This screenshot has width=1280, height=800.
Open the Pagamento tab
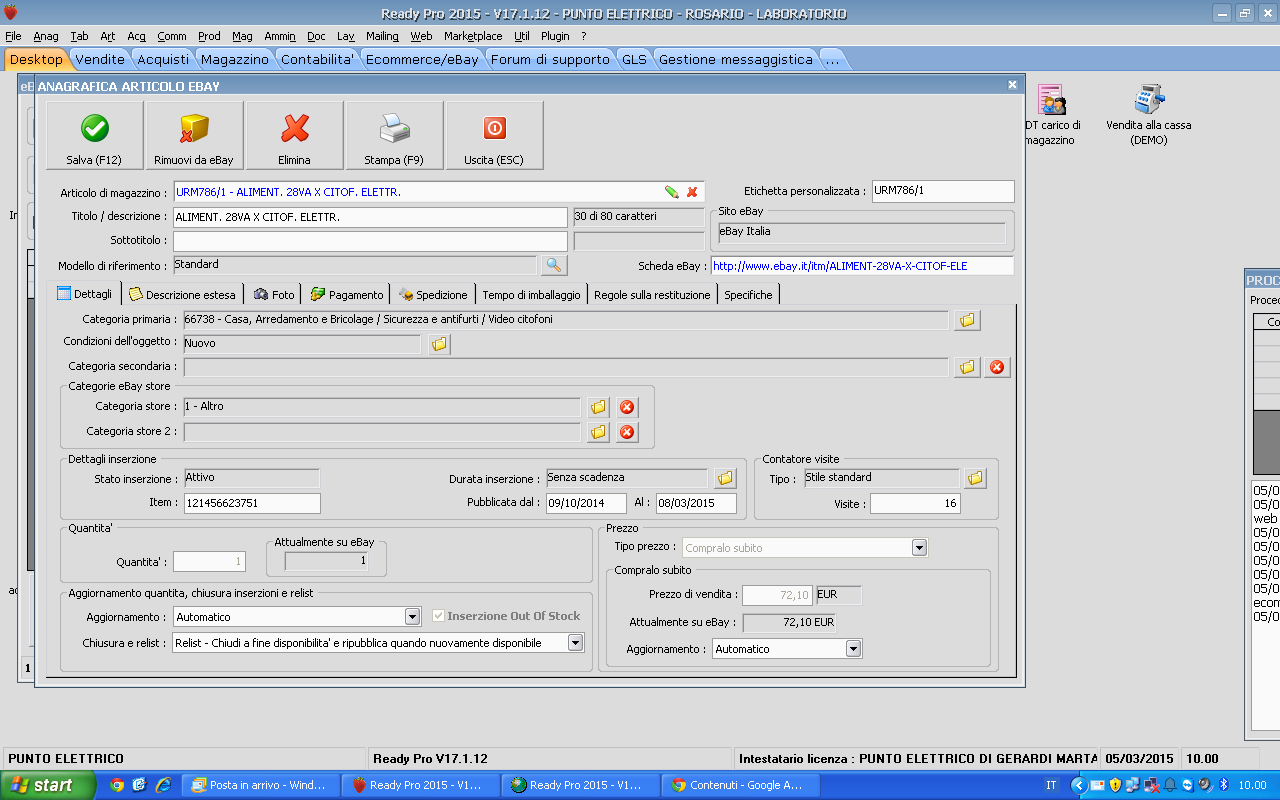347,294
